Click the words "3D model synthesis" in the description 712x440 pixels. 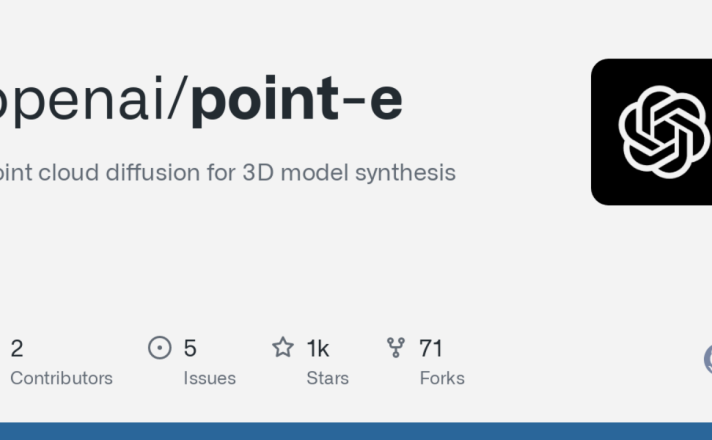(x=349, y=173)
